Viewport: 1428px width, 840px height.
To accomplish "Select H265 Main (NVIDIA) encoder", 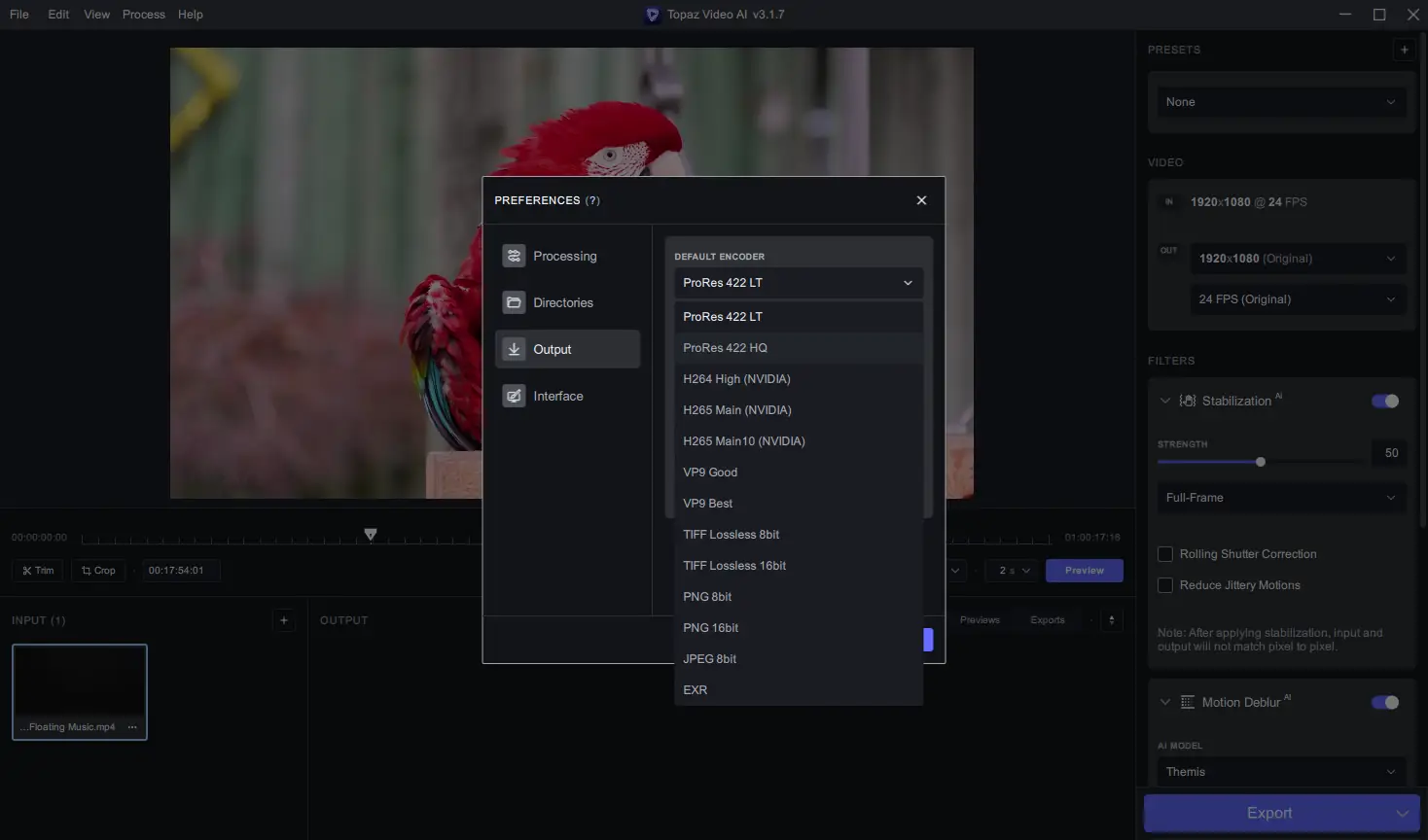I will point(798,410).
